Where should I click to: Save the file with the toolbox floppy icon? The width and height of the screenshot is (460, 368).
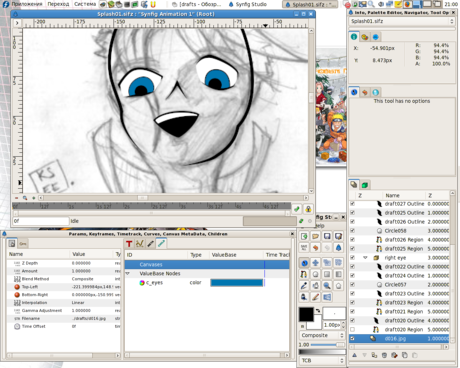327,236
